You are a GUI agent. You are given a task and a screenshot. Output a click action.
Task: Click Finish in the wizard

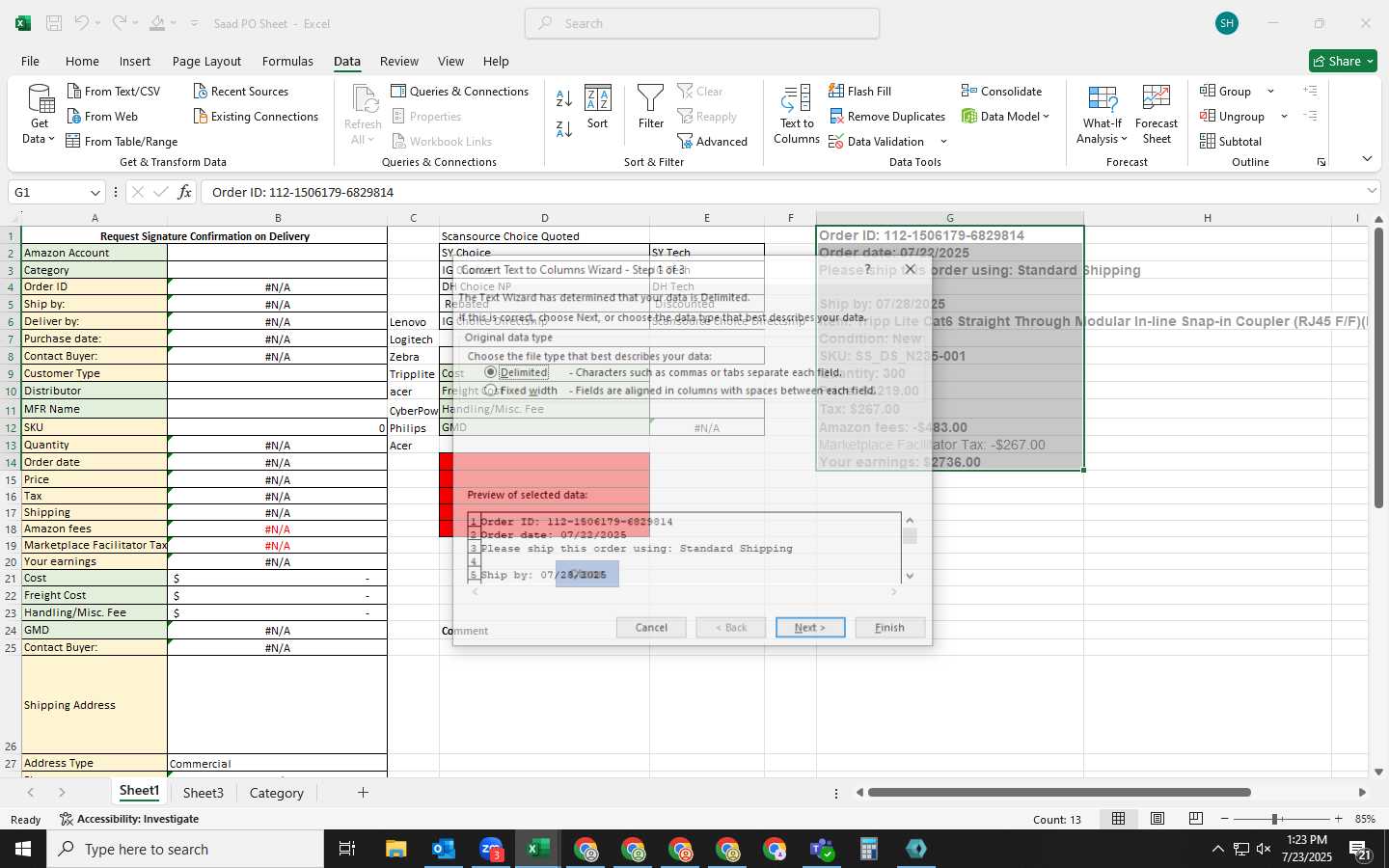tap(889, 628)
